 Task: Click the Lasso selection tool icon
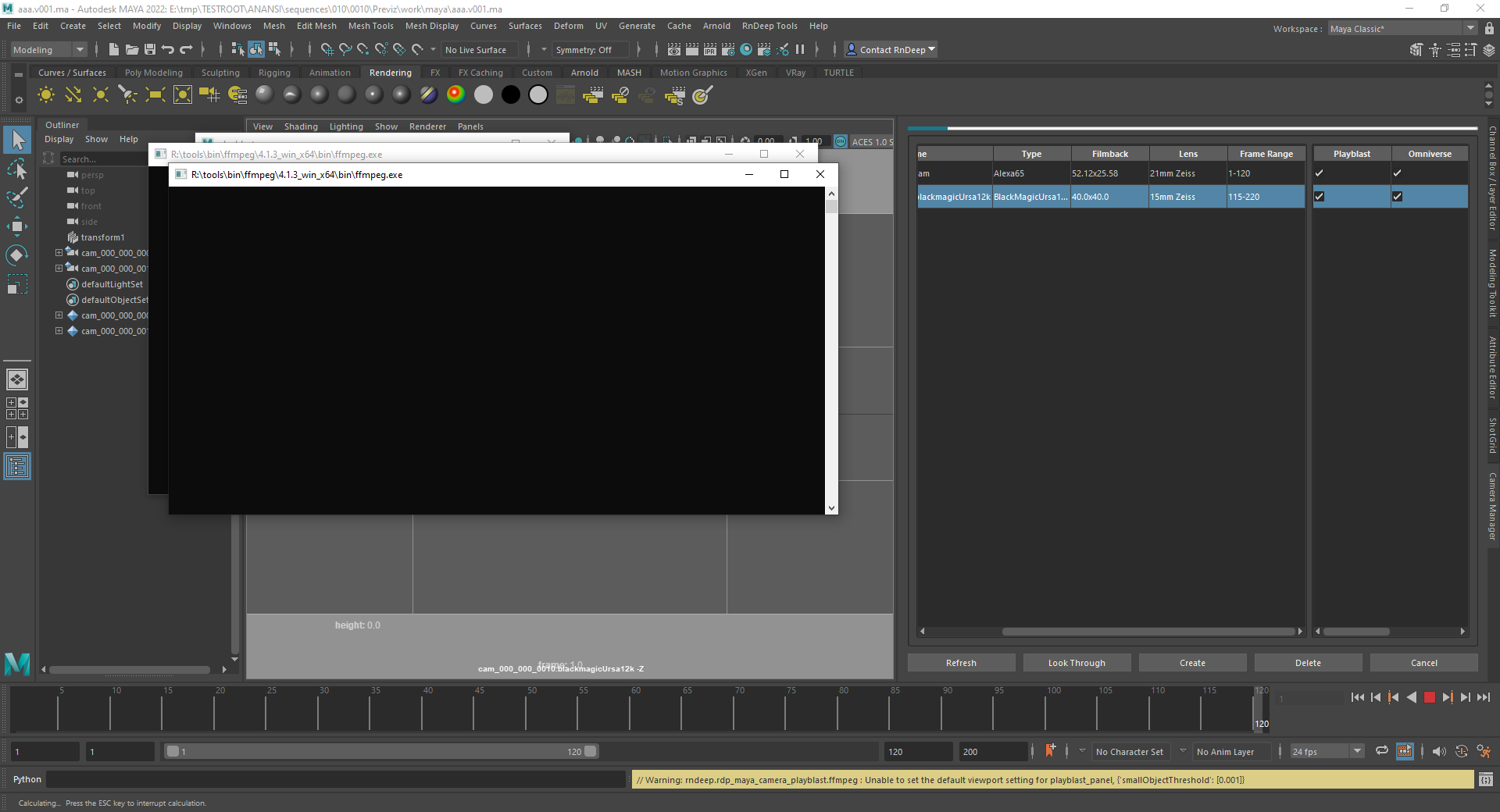tap(16, 169)
